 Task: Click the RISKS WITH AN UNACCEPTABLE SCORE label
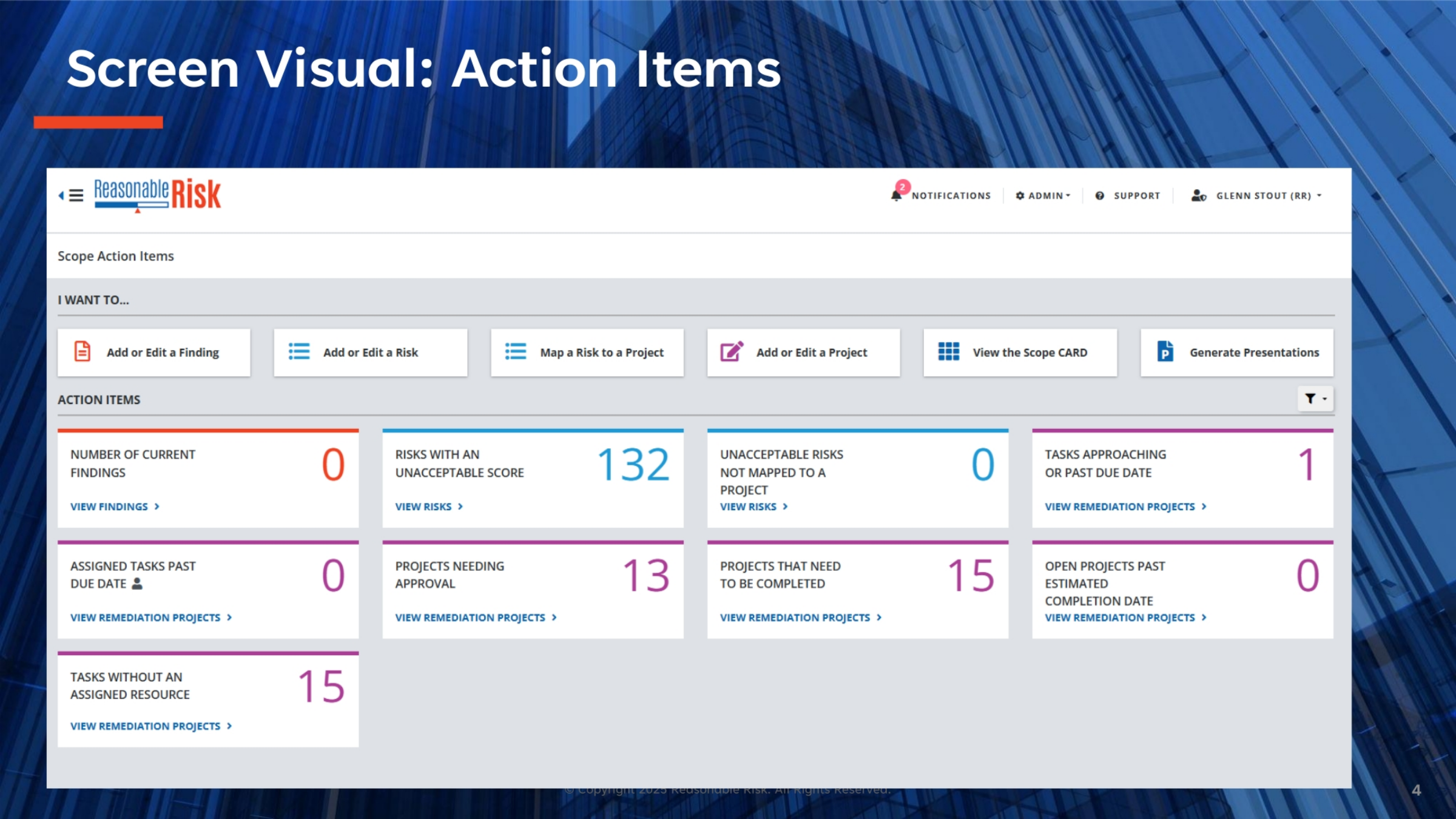coord(459,463)
